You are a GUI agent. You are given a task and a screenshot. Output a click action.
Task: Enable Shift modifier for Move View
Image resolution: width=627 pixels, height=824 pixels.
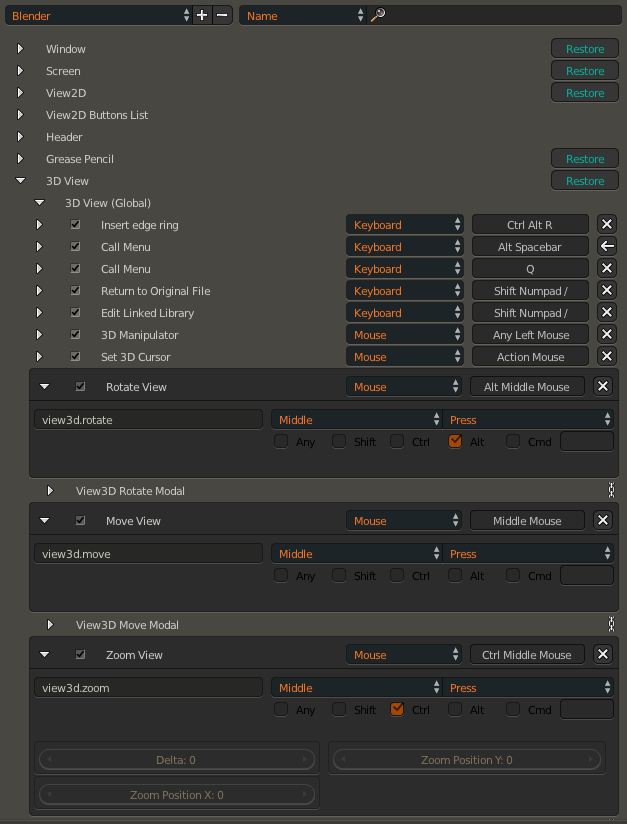pyautogui.click(x=340, y=575)
